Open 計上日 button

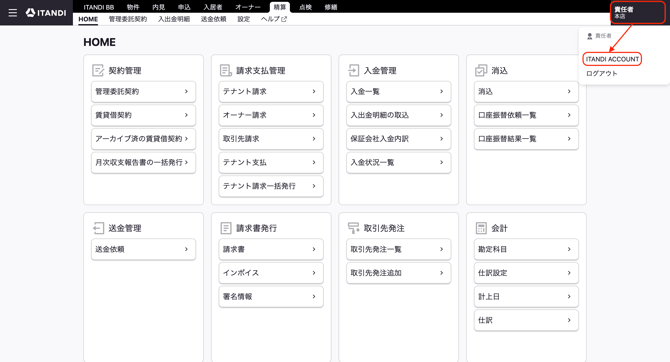pyautogui.click(x=526, y=297)
